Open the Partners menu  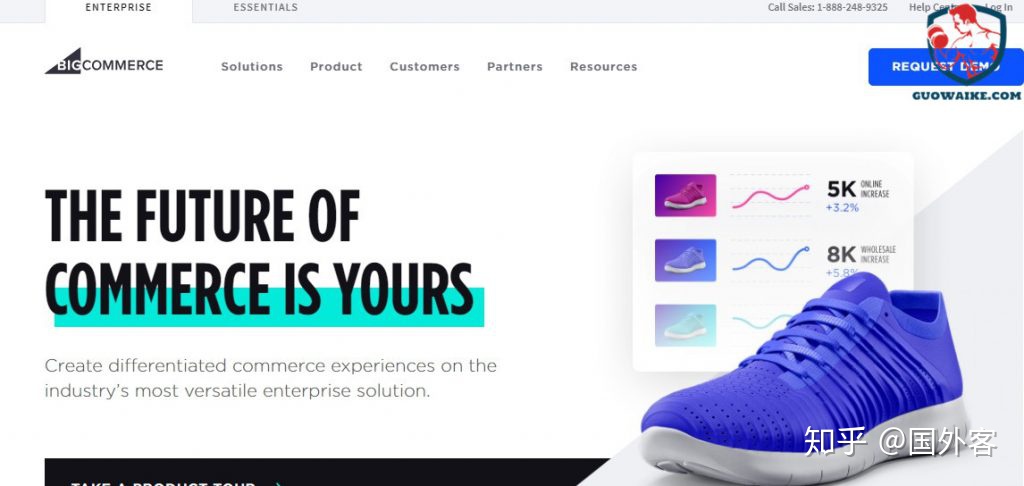(x=515, y=67)
